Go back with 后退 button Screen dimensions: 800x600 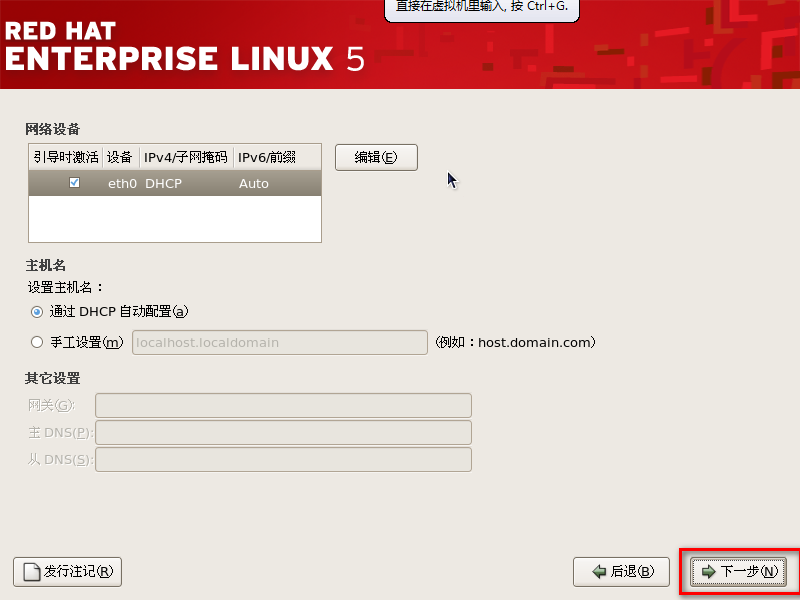coord(621,572)
